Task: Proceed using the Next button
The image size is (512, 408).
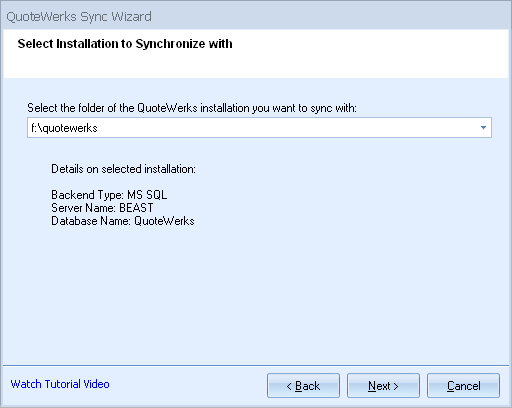Action: (383, 386)
